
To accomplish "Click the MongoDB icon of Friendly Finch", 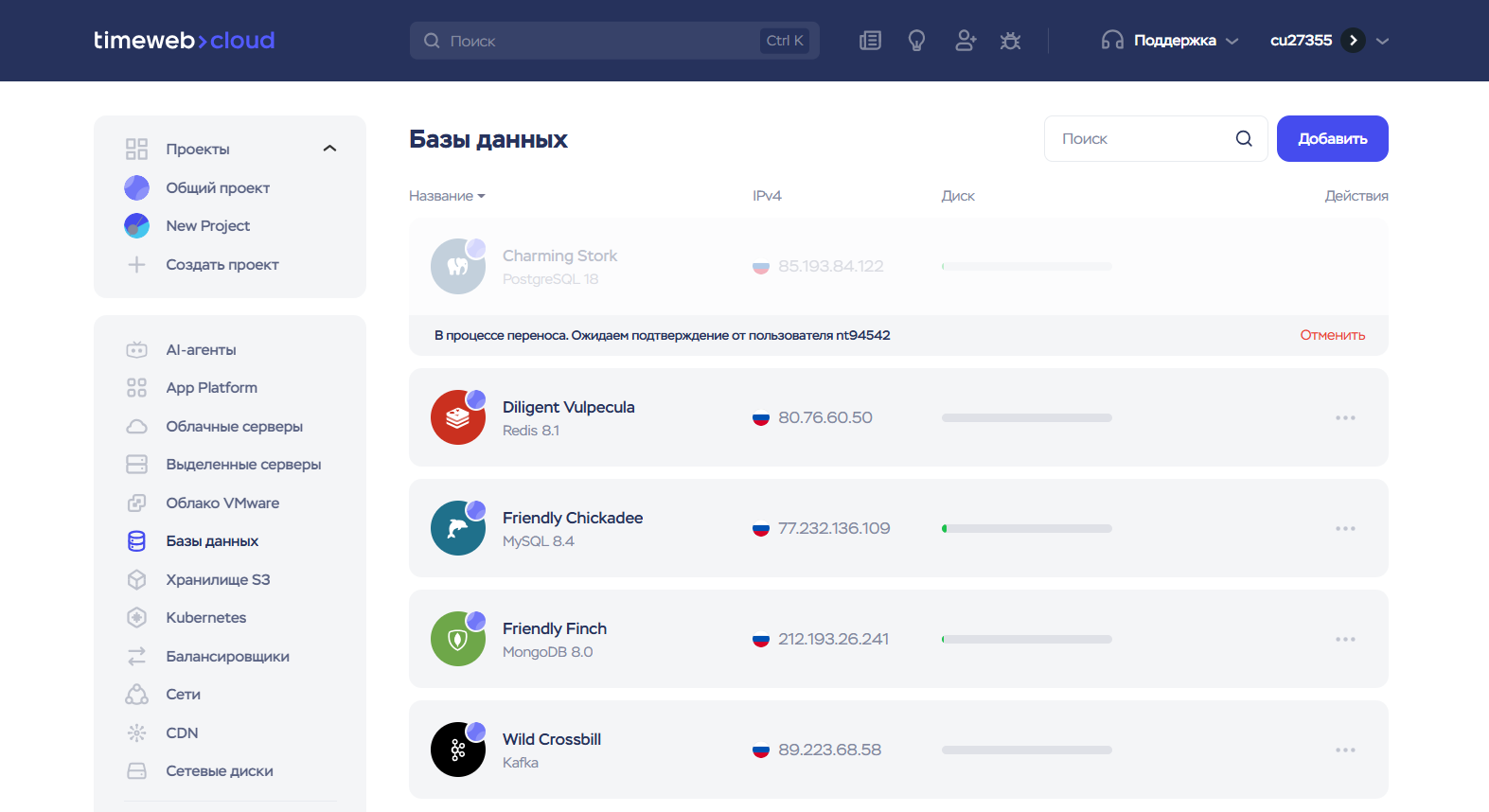I will 458,639.
